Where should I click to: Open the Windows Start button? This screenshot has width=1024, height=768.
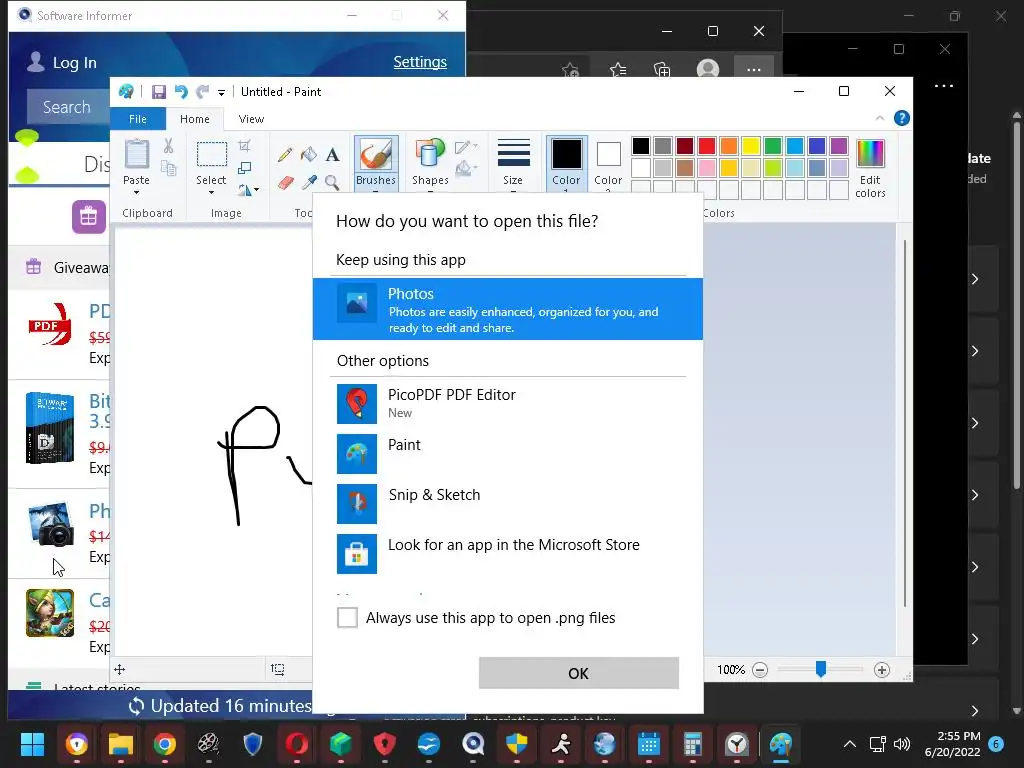32,744
